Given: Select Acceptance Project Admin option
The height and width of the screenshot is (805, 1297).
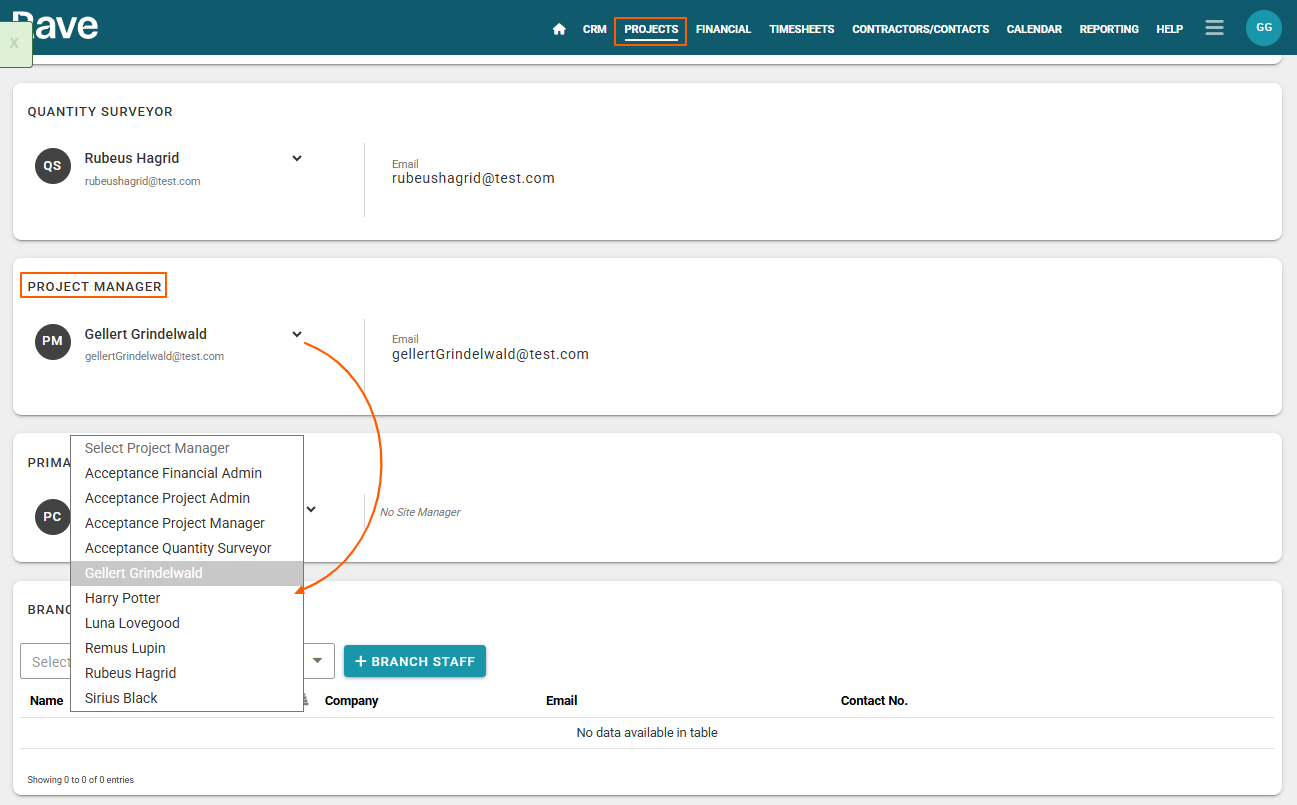Looking at the screenshot, I should (x=187, y=498).
